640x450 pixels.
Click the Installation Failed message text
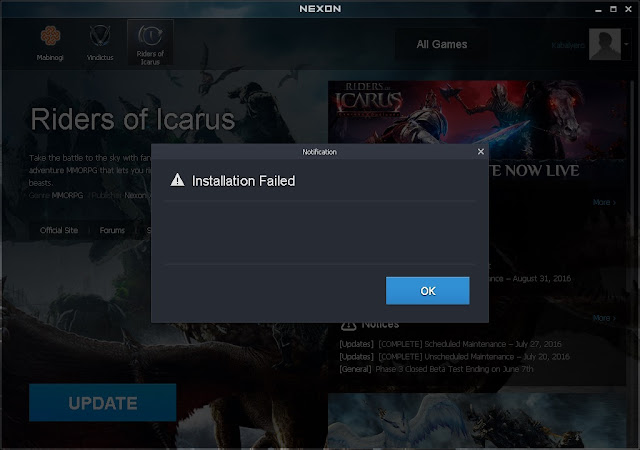pyautogui.click(x=243, y=181)
